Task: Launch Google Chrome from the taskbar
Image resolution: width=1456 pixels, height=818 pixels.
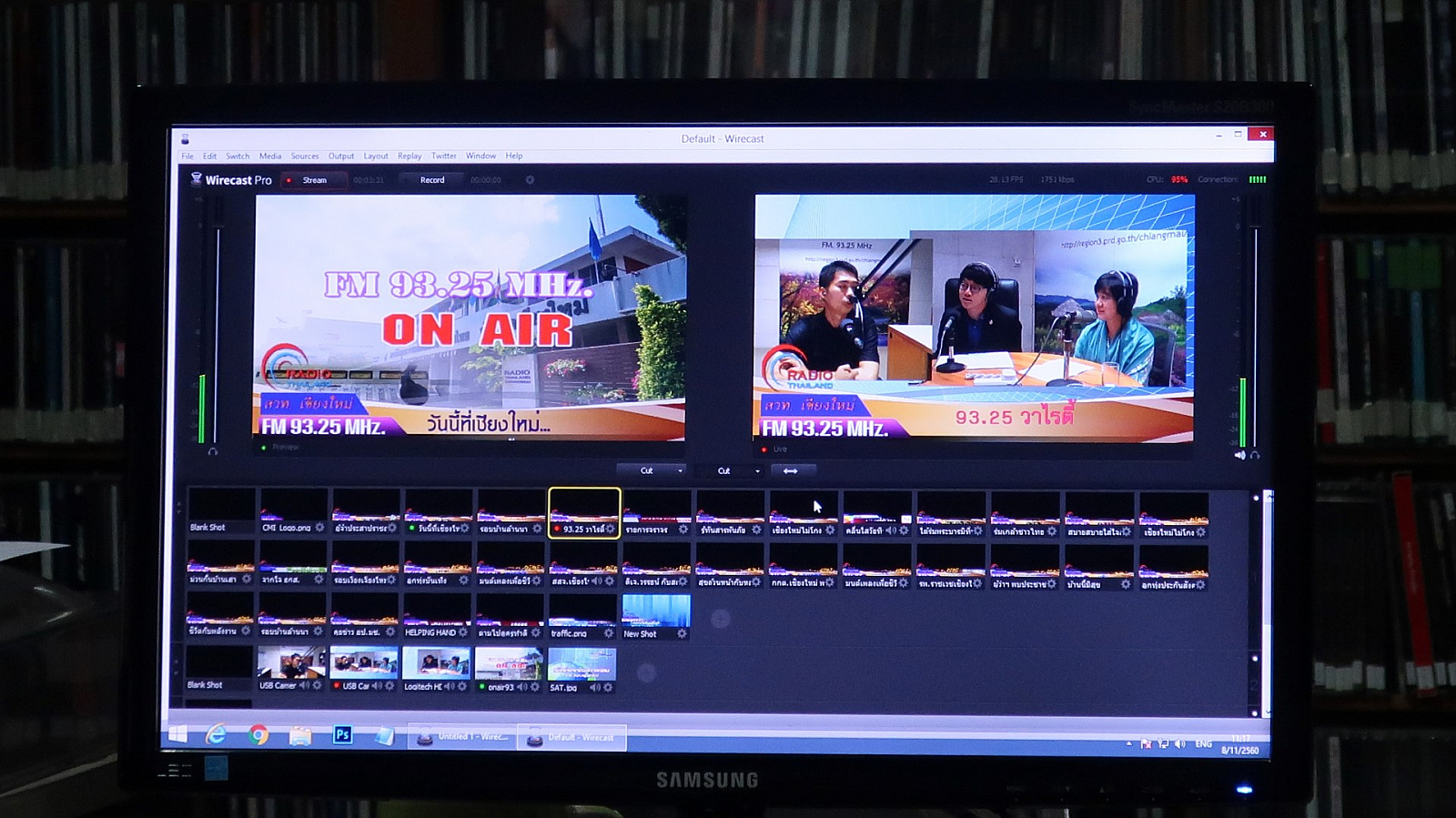Action: click(x=258, y=735)
